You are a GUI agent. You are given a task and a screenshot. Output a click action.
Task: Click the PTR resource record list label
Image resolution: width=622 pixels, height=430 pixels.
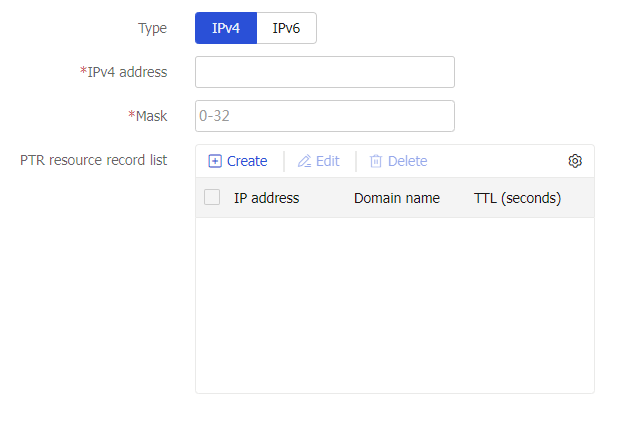tap(94, 160)
